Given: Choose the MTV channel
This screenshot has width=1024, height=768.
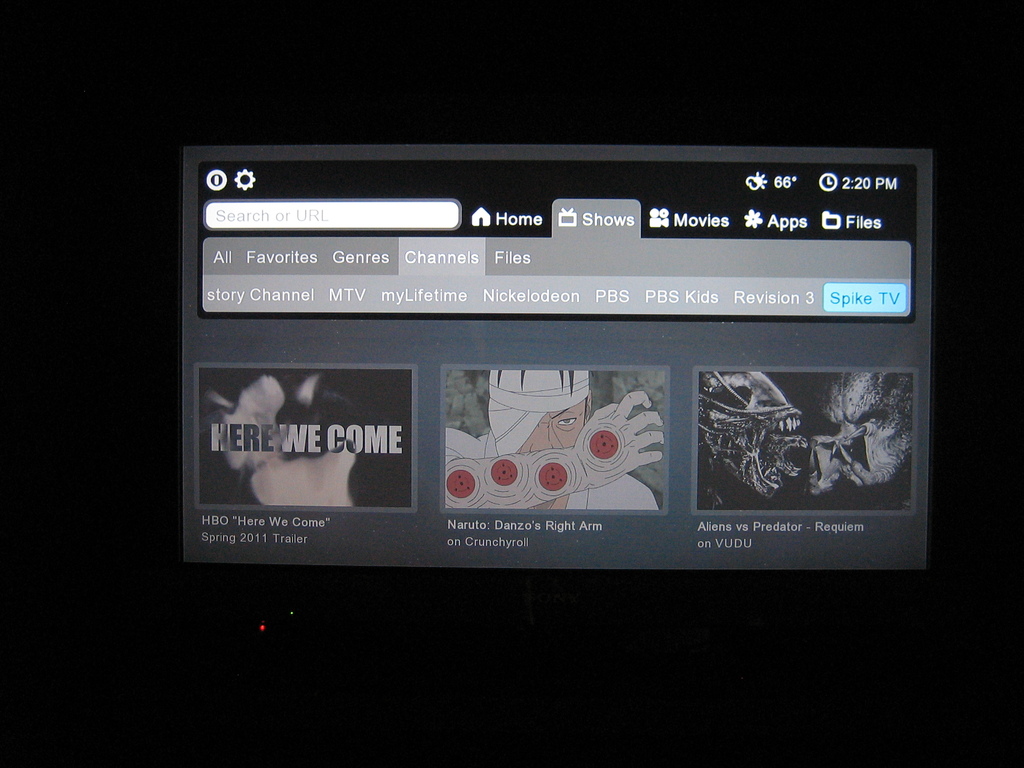Looking at the screenshot, I should click(x=347, y=295).
